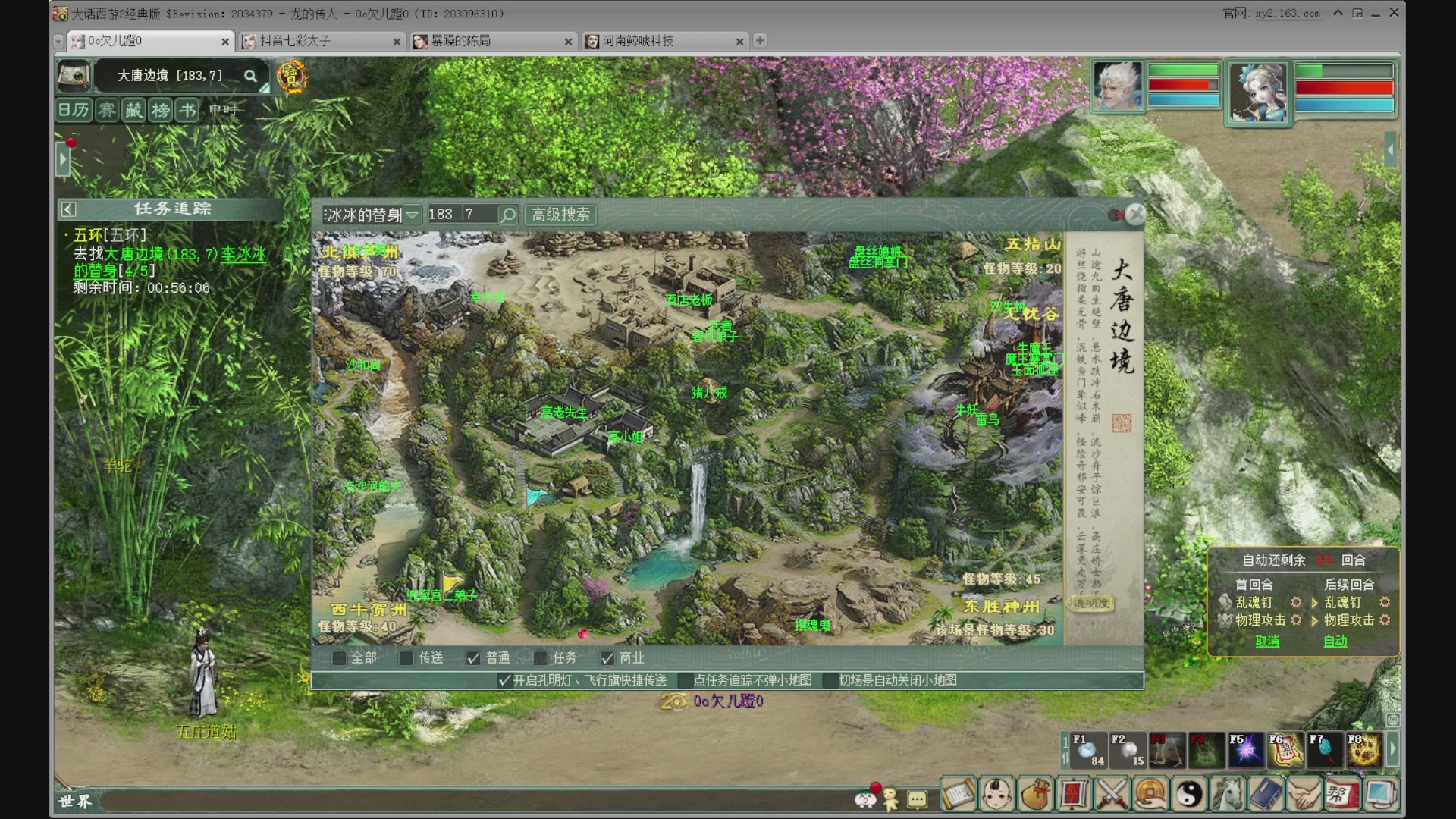Click the crossed swords battle icon

(x=1112, y=794)
